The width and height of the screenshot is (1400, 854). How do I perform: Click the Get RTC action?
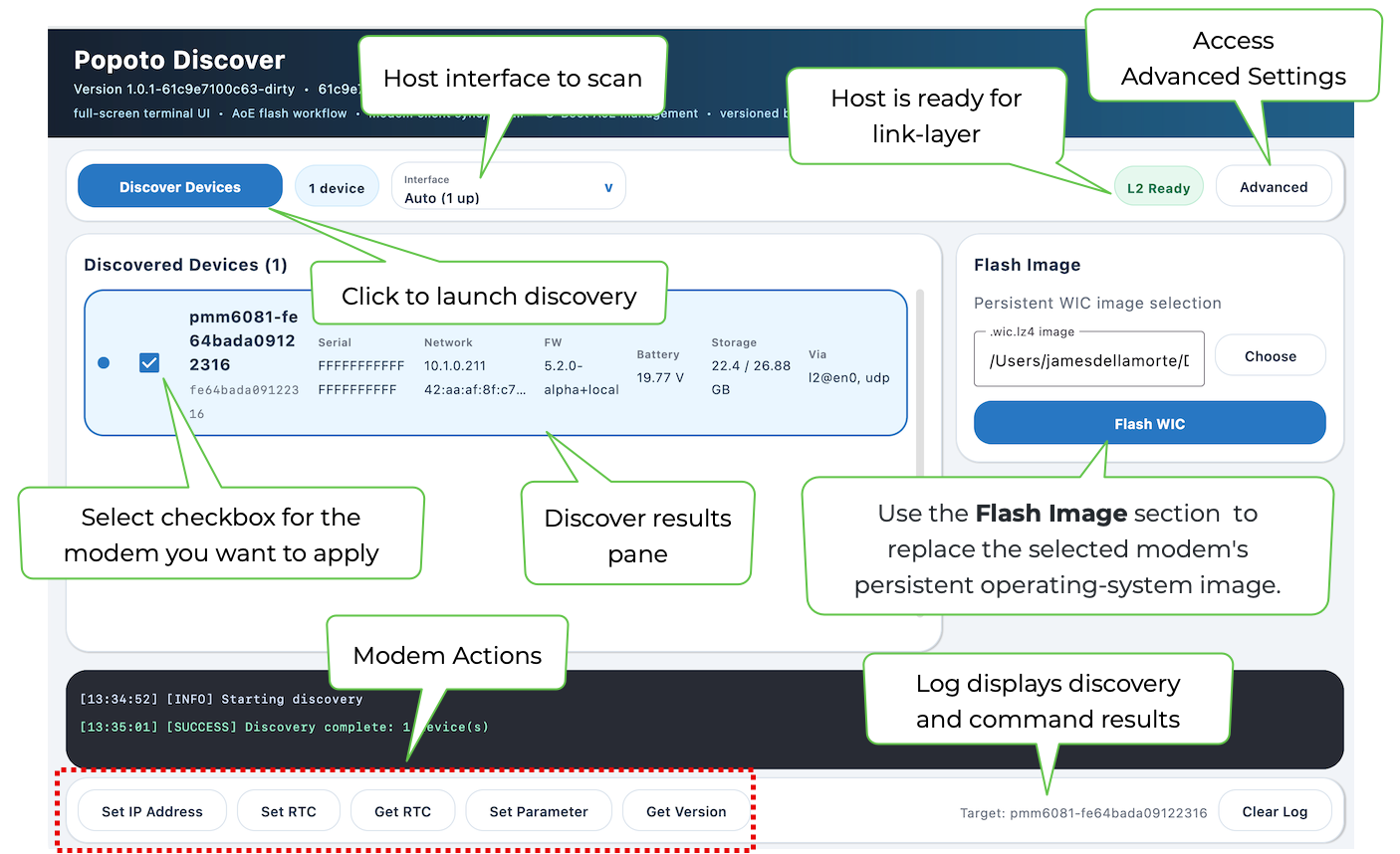(x=403, y=811)
